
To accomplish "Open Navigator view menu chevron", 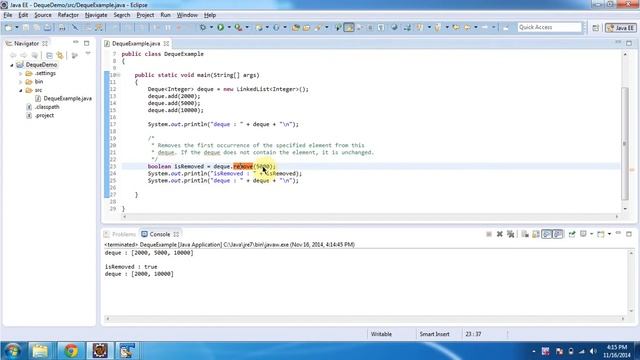I will click(x=88, y=54).
